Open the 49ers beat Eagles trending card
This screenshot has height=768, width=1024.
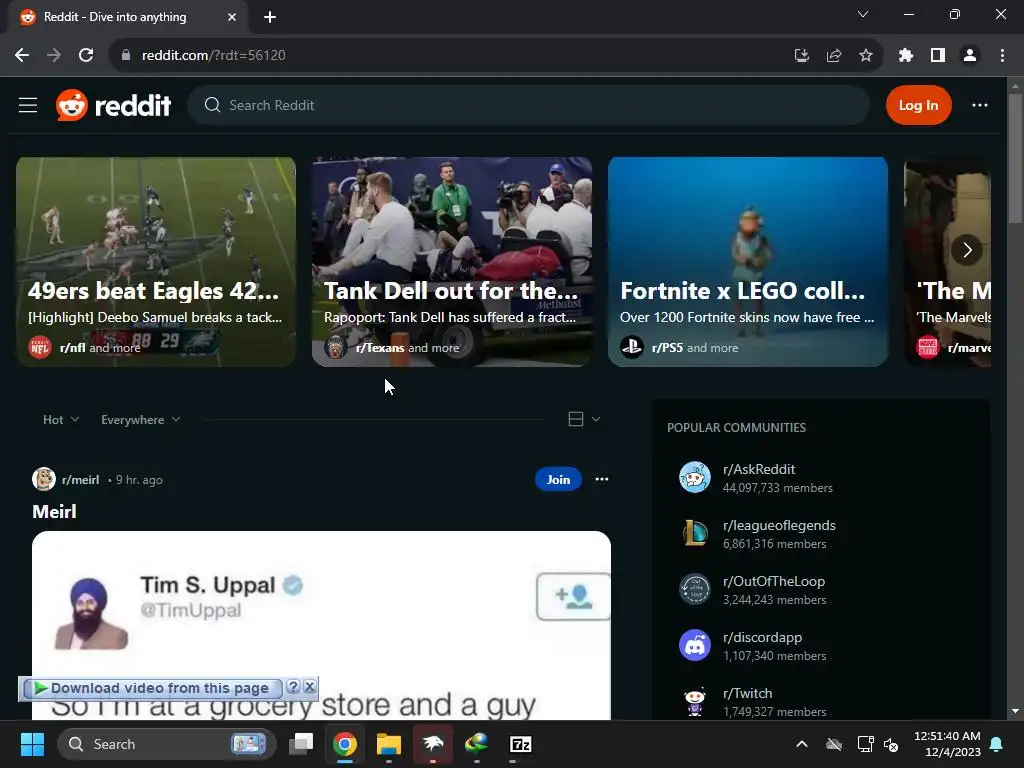[x=156, y=262]
